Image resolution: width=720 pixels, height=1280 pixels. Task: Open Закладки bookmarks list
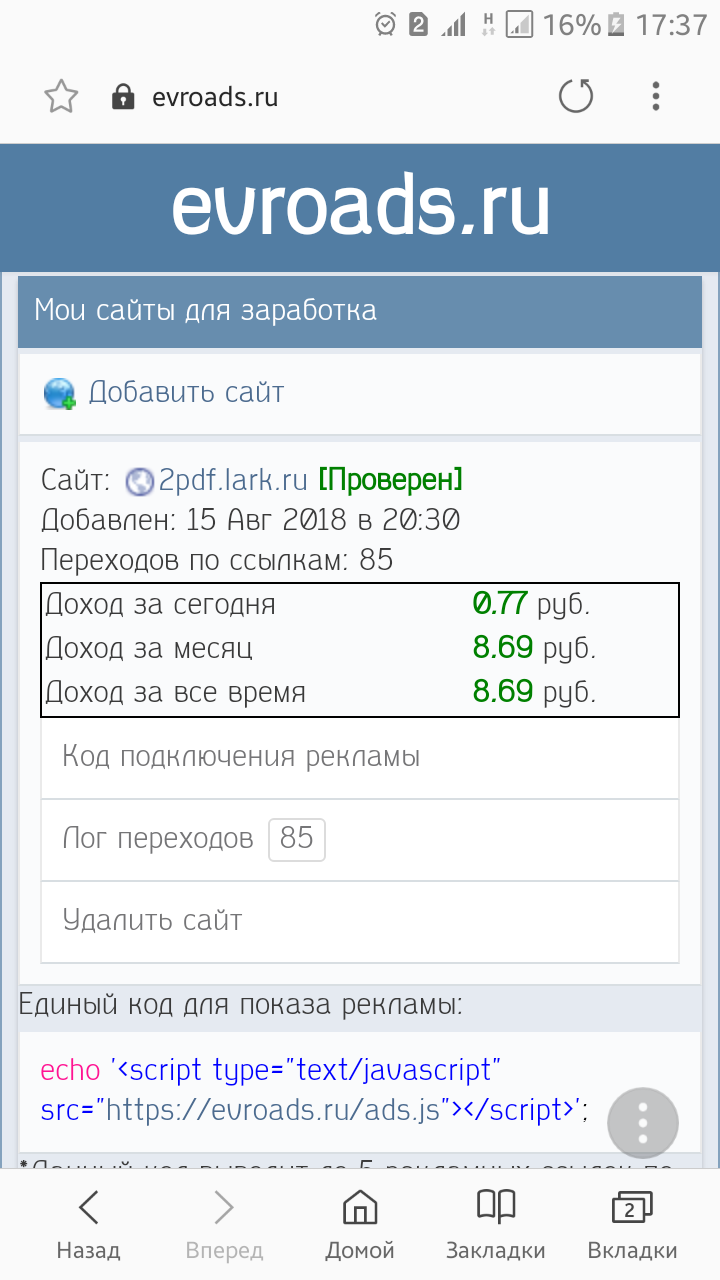tap(496, 1223)
